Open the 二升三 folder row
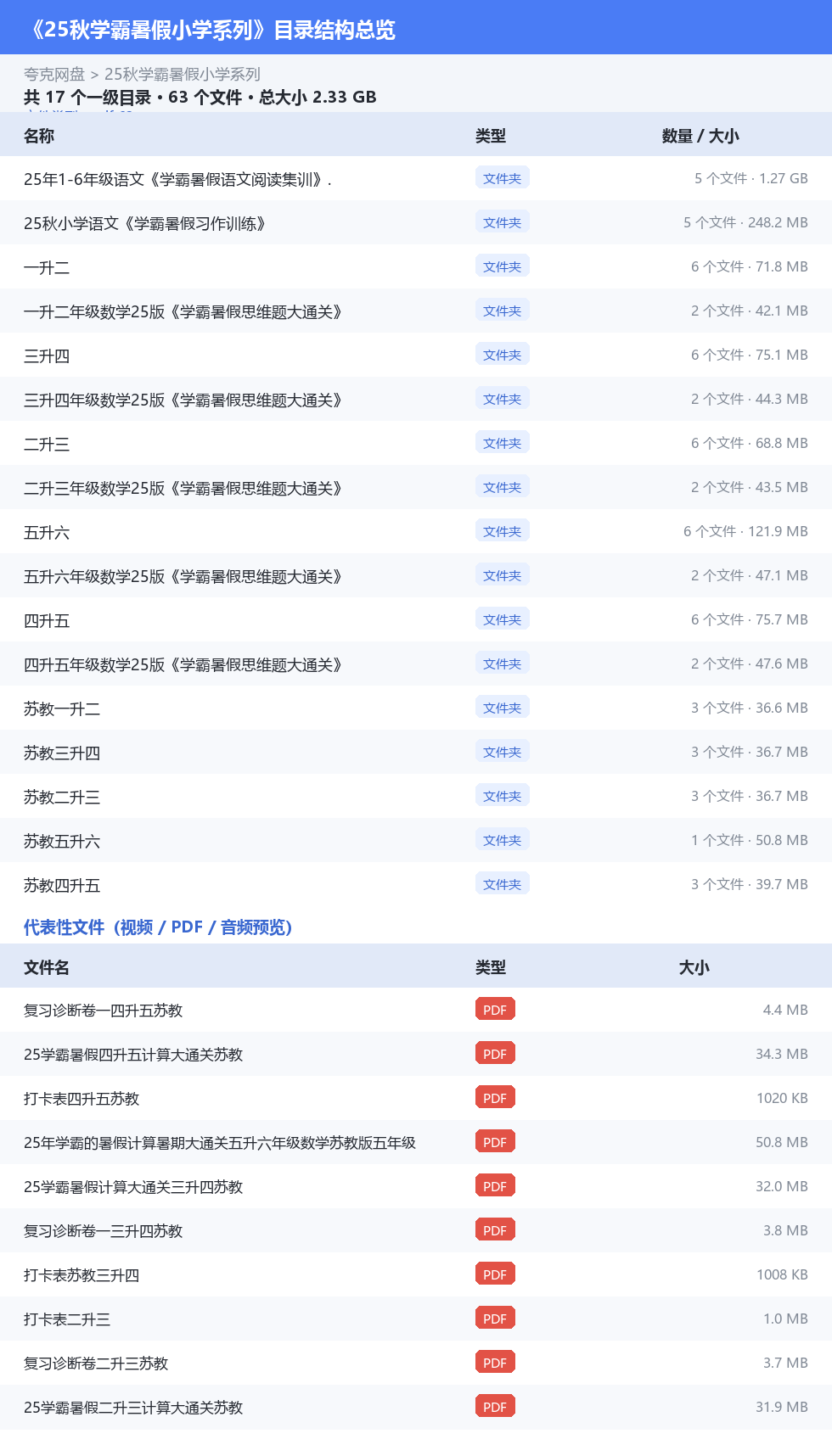 coord(416,444)
